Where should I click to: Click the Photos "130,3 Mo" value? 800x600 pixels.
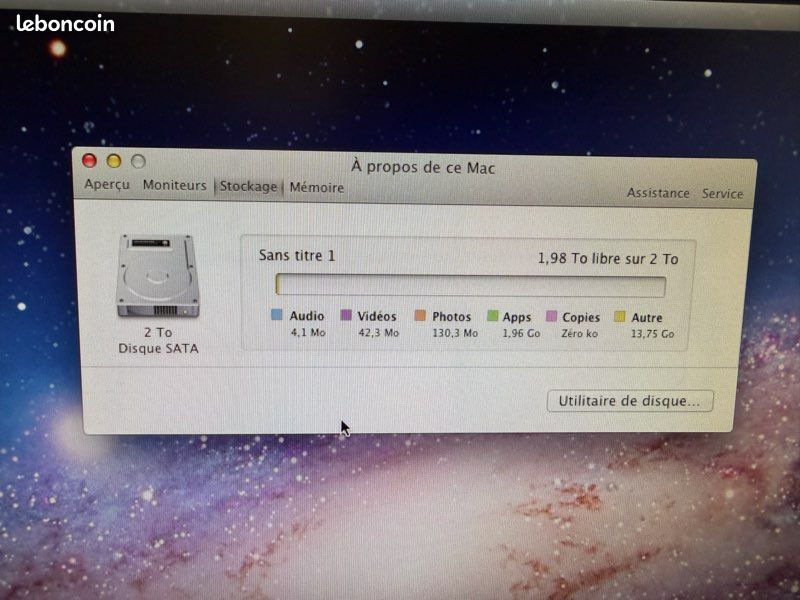click(455, 333)
